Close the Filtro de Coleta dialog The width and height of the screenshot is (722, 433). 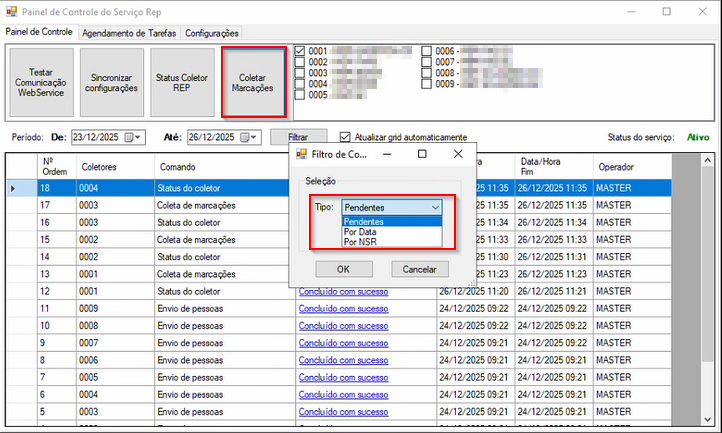coord(458,154)
